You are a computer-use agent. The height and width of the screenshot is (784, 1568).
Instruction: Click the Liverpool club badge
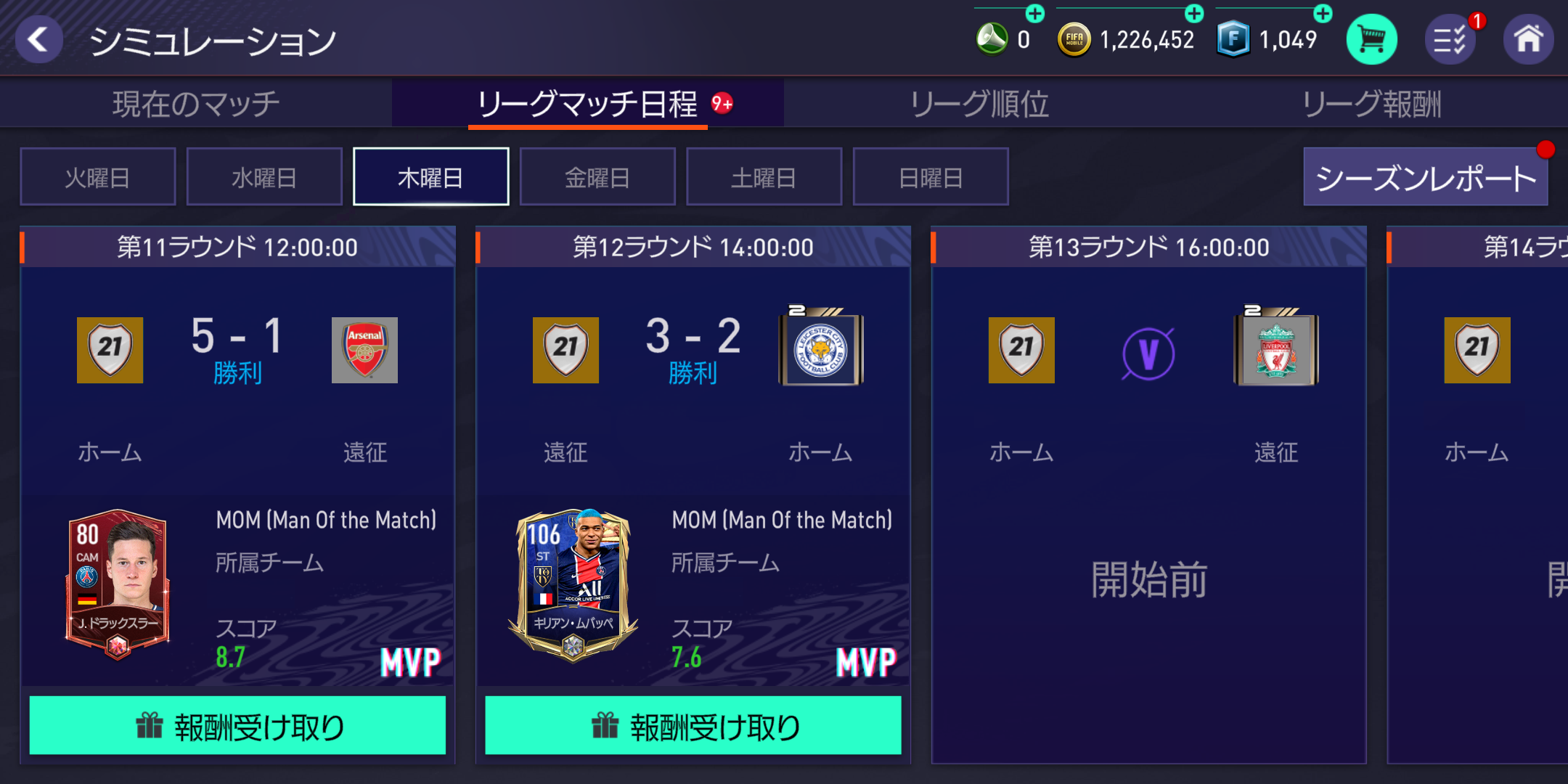click(1276, 347)
